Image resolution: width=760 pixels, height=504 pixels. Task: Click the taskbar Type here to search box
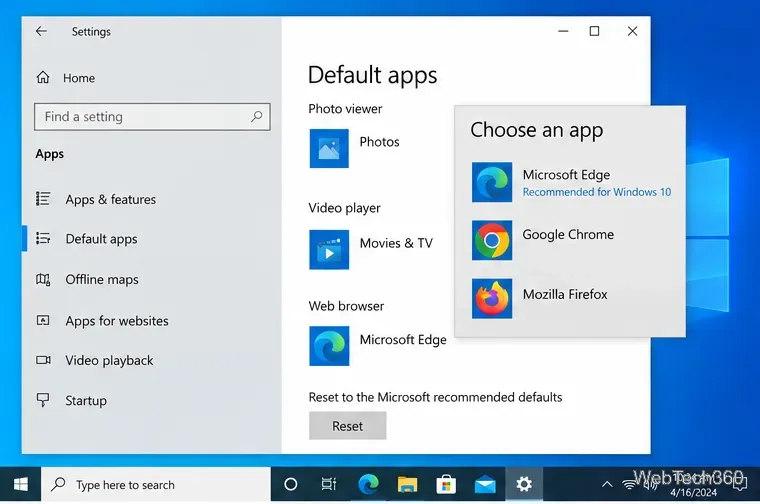click(156, 484)
